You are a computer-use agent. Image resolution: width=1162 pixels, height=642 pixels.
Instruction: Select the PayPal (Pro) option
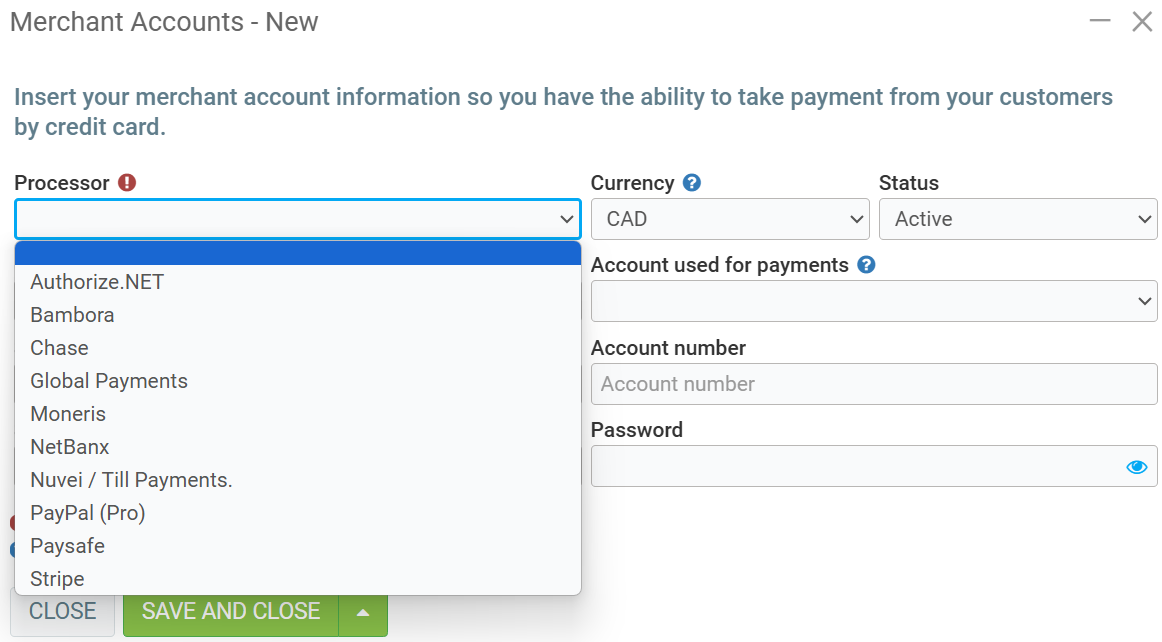88,513
